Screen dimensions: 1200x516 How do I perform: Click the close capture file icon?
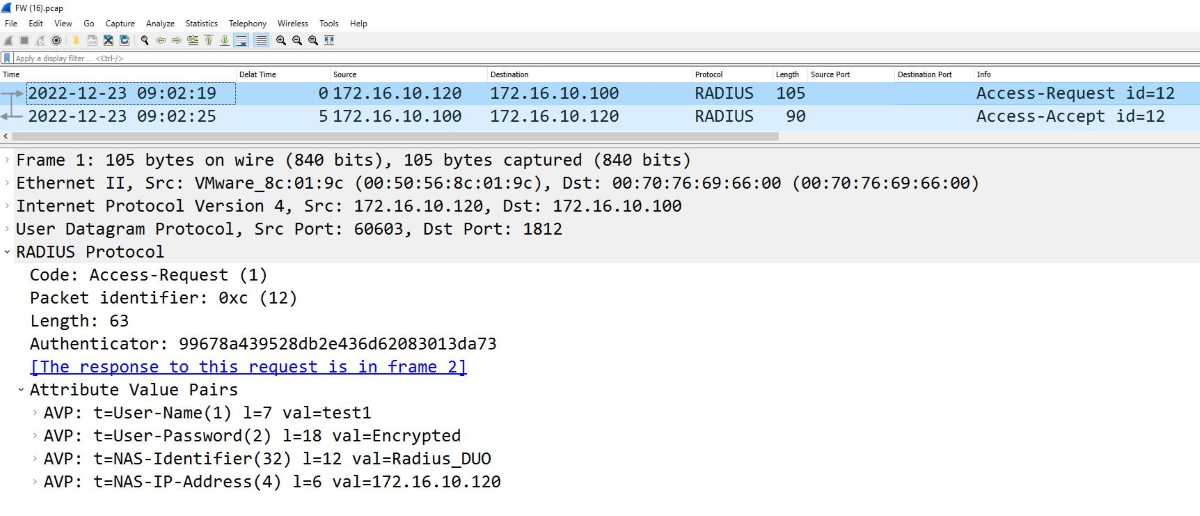(108, 40)
